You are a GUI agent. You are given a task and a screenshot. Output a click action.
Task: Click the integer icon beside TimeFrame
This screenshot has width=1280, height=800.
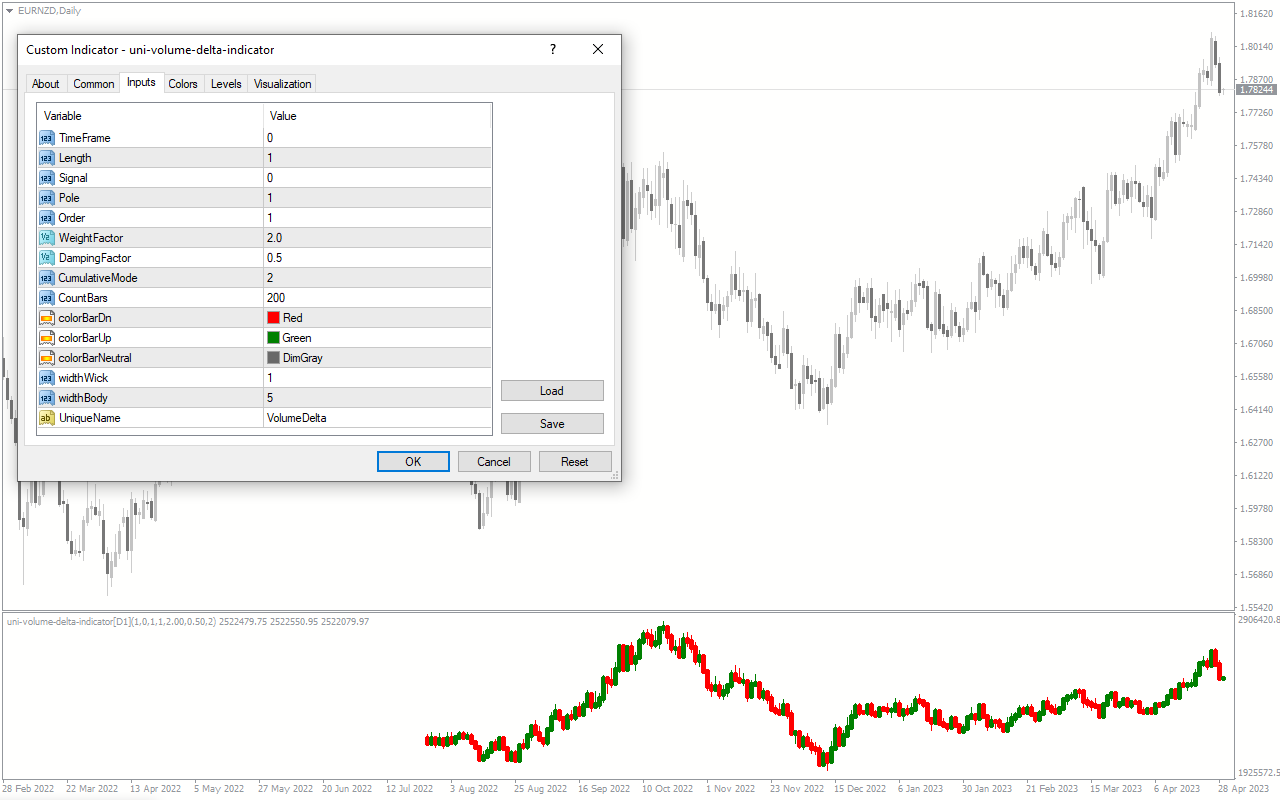(x=47, y=138)
